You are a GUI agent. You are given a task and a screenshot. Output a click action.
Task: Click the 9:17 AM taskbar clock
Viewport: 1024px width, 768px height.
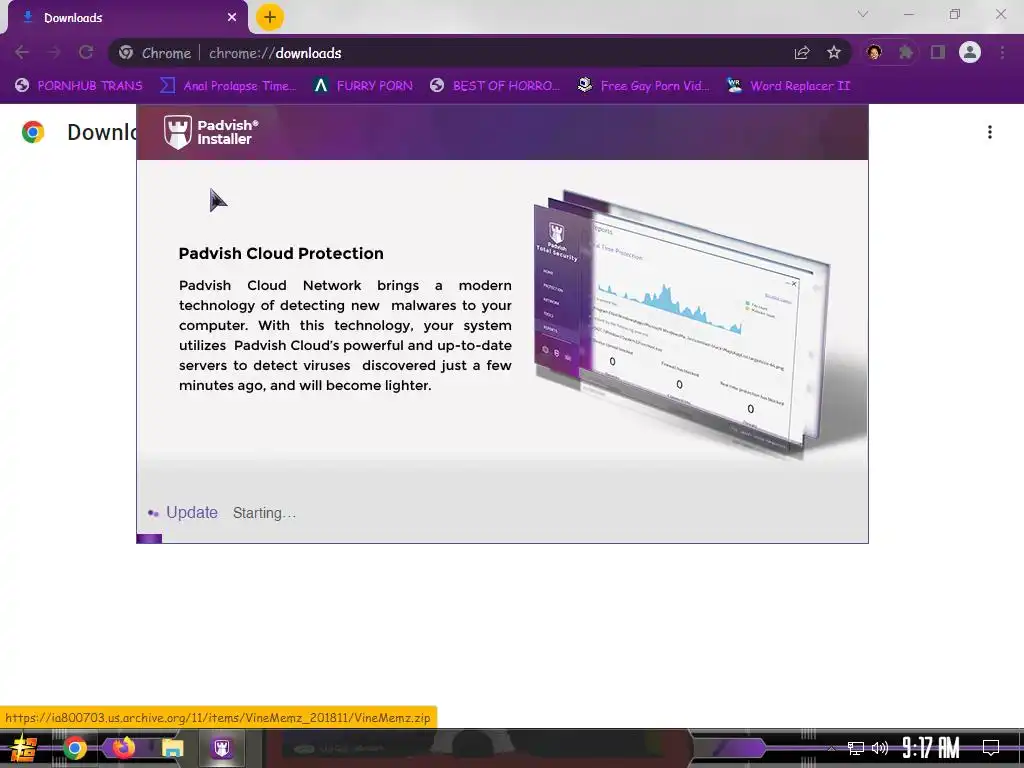931,748
